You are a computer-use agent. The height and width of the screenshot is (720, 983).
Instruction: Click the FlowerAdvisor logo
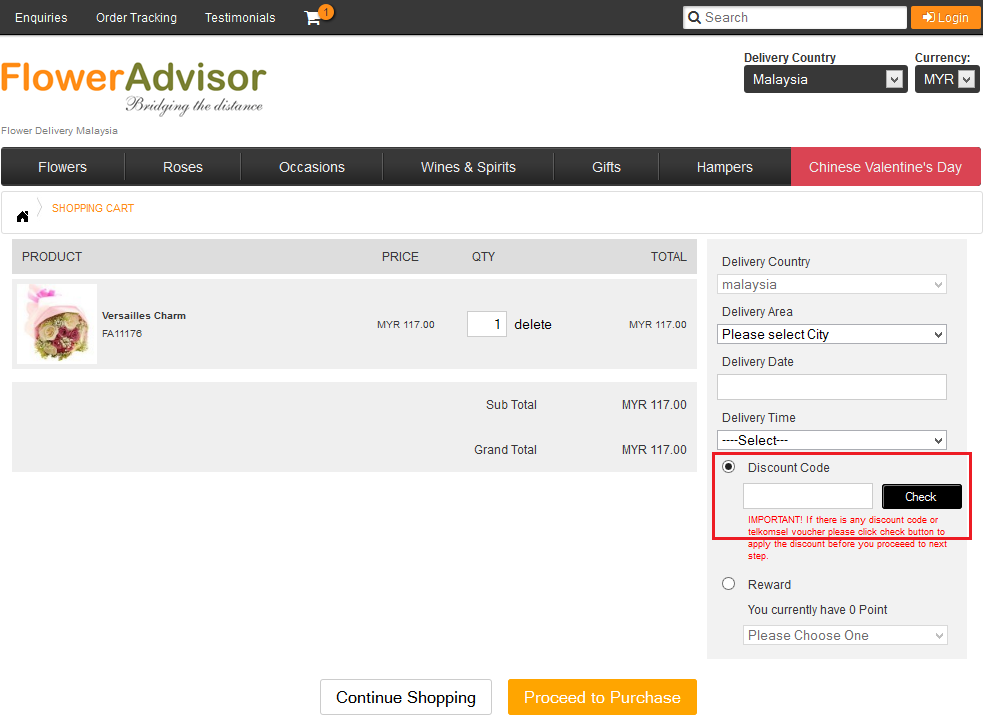pyautogui.click(x=134, y=87)
